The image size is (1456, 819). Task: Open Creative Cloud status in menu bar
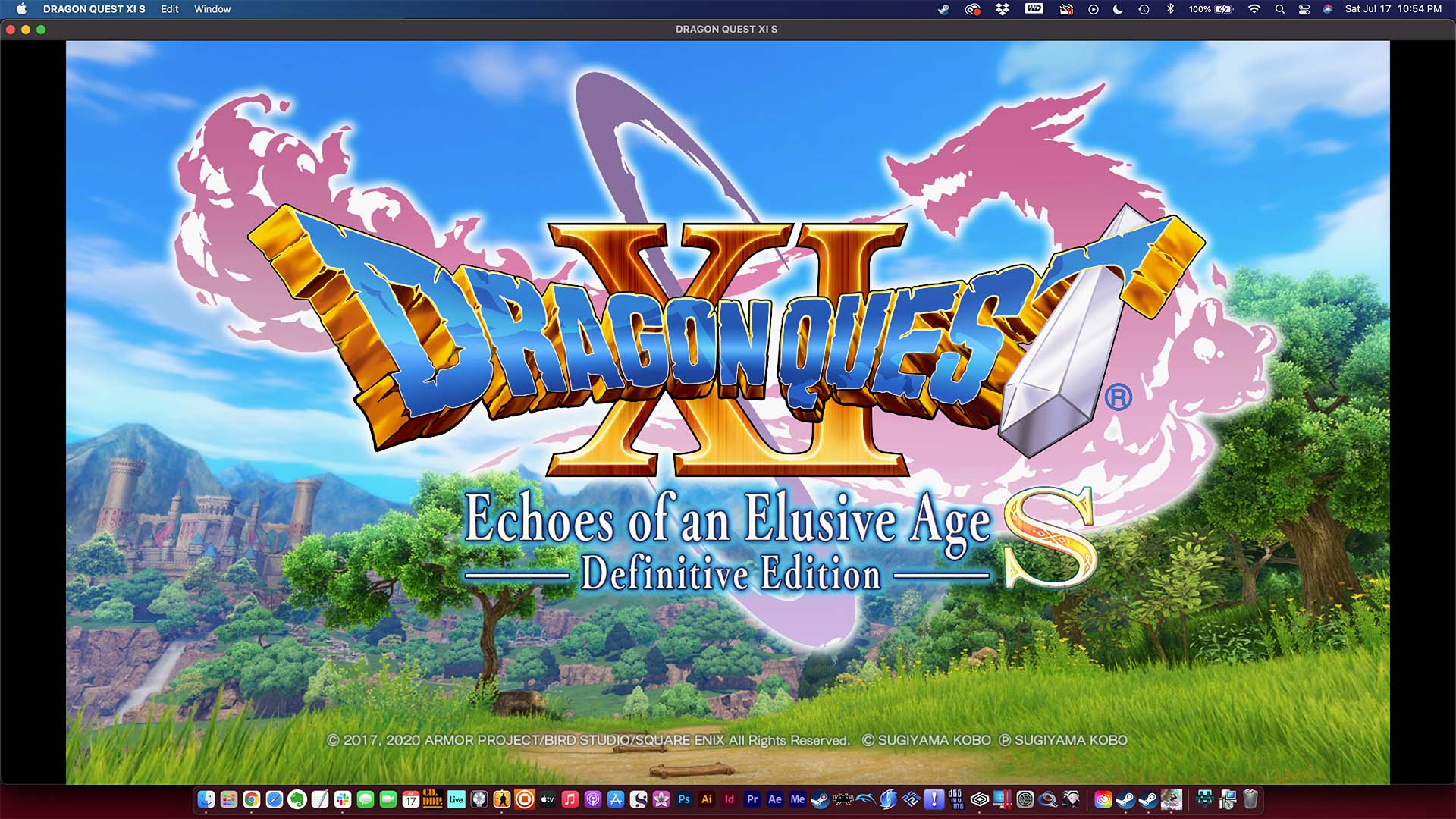(x=973, y=9)
